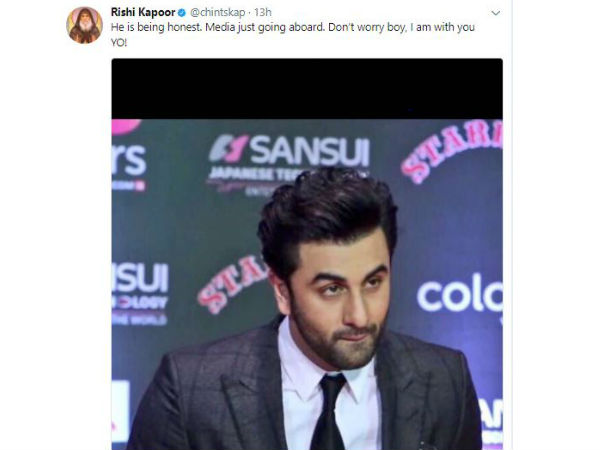Click the cropped "NSUI" logo in photo
Viewport: 600px width, 450px height.
coord(140,277)
